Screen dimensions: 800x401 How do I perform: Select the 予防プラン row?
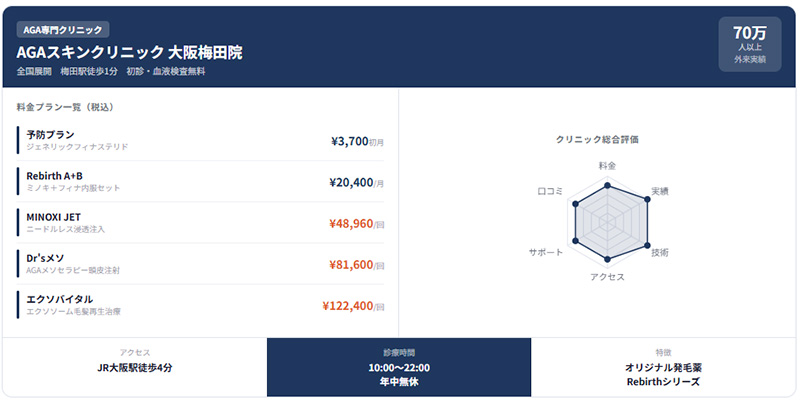[200, 140]
